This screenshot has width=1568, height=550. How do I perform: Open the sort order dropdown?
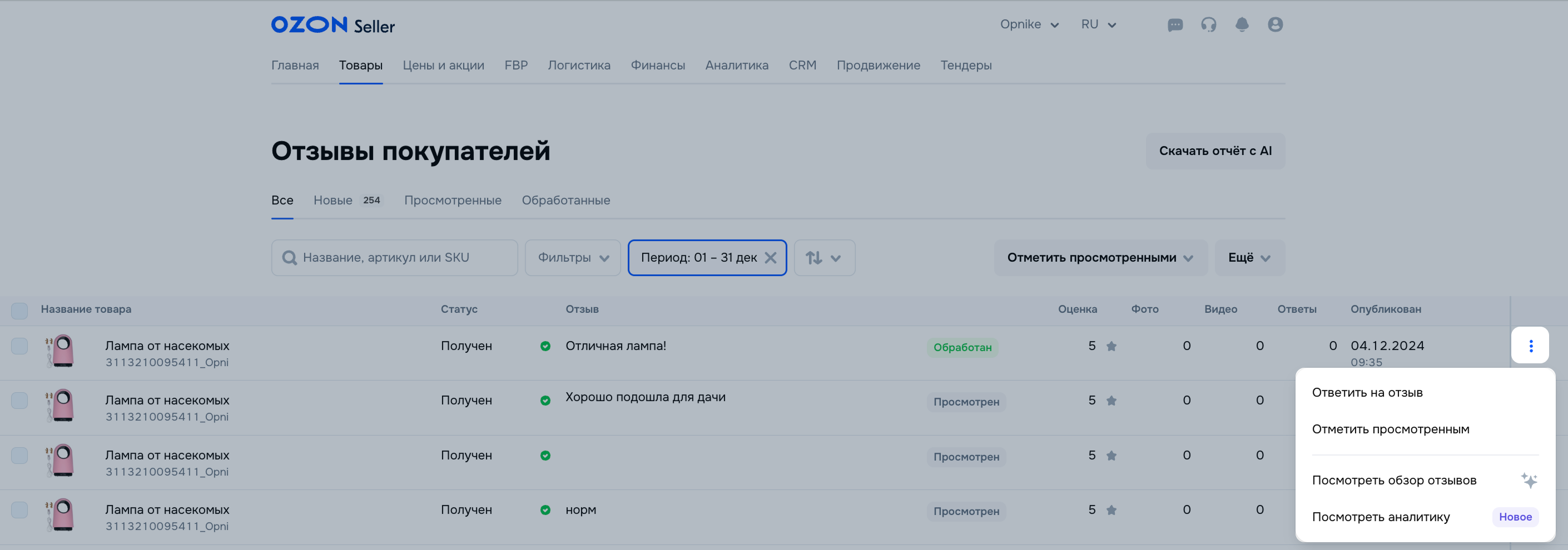tap(824, 258)
